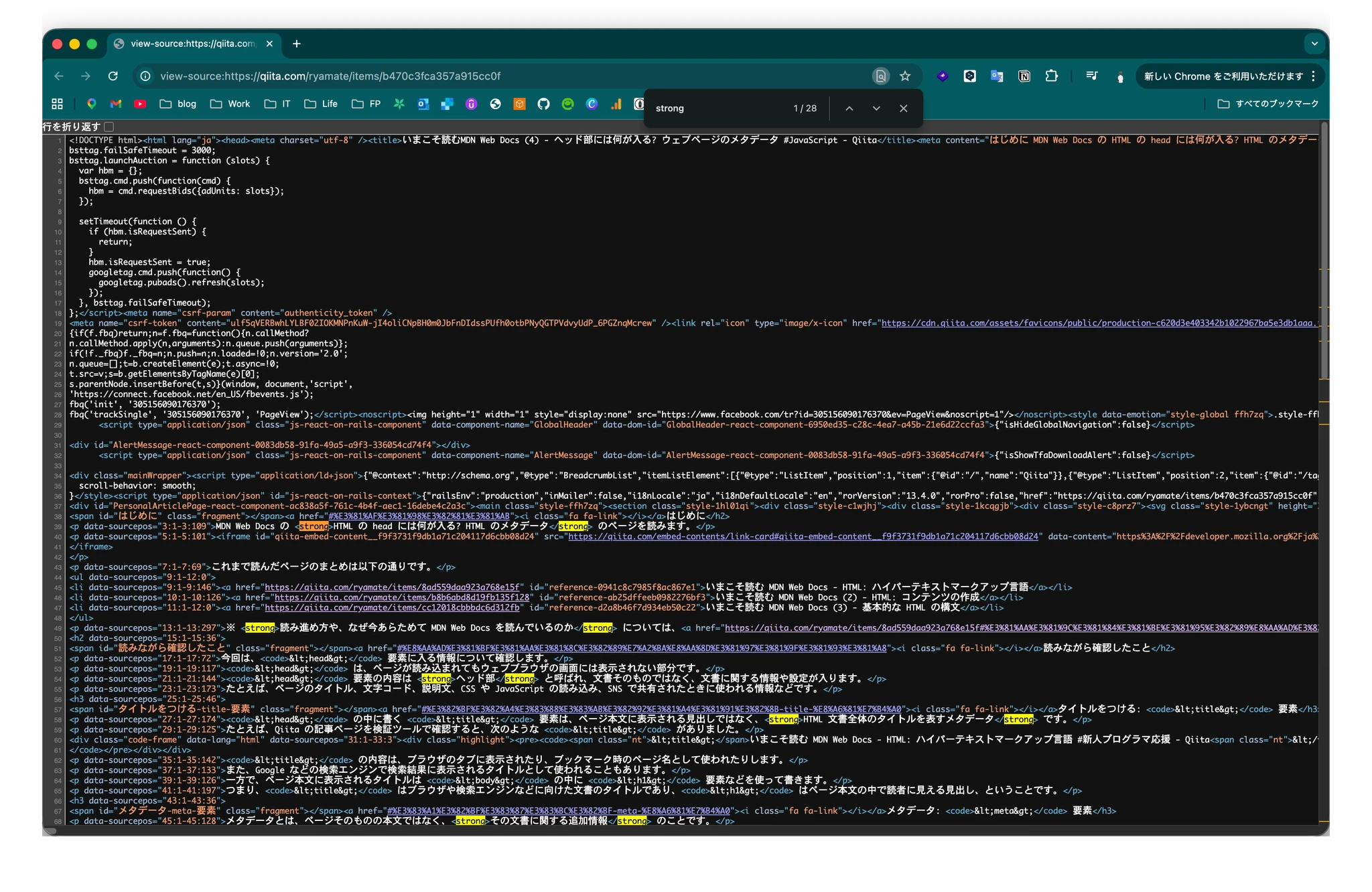
Task: Expand the tab search chevron dropdown
Action: 1314,44
